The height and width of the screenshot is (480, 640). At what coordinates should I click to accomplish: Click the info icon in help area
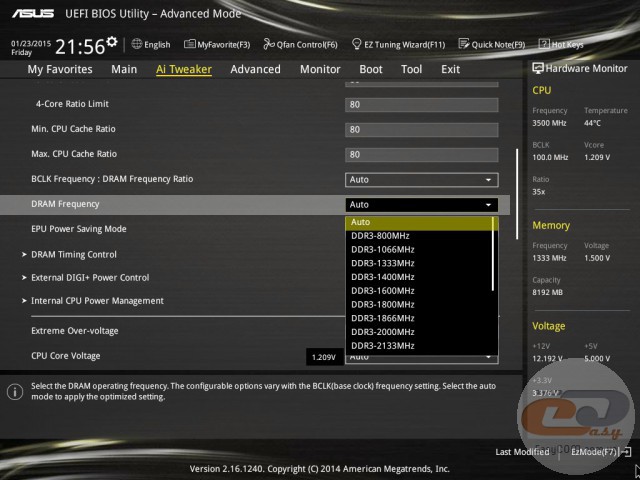[15, 392]
